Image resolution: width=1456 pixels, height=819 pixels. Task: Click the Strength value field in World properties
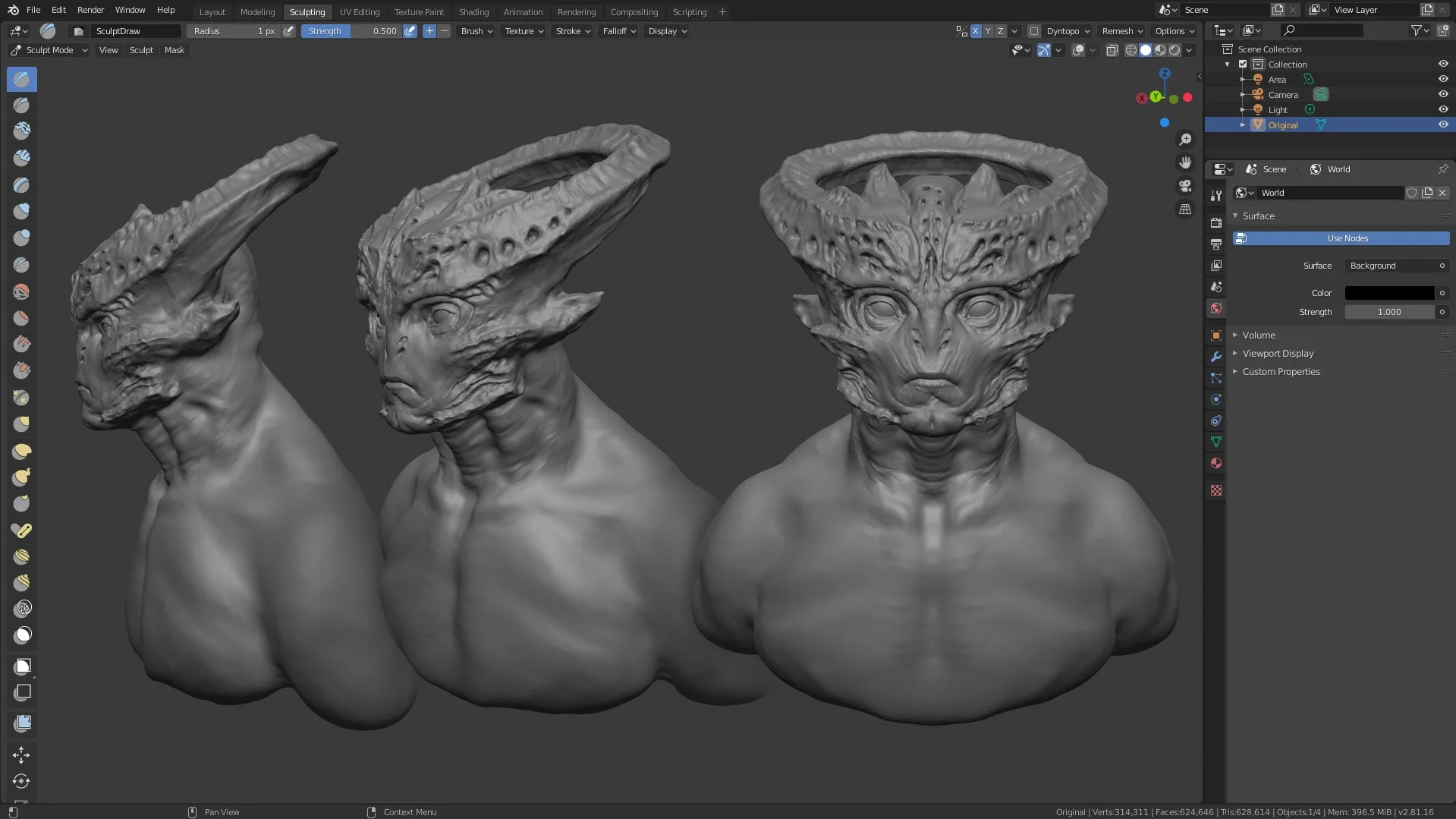coord(1388,312)
